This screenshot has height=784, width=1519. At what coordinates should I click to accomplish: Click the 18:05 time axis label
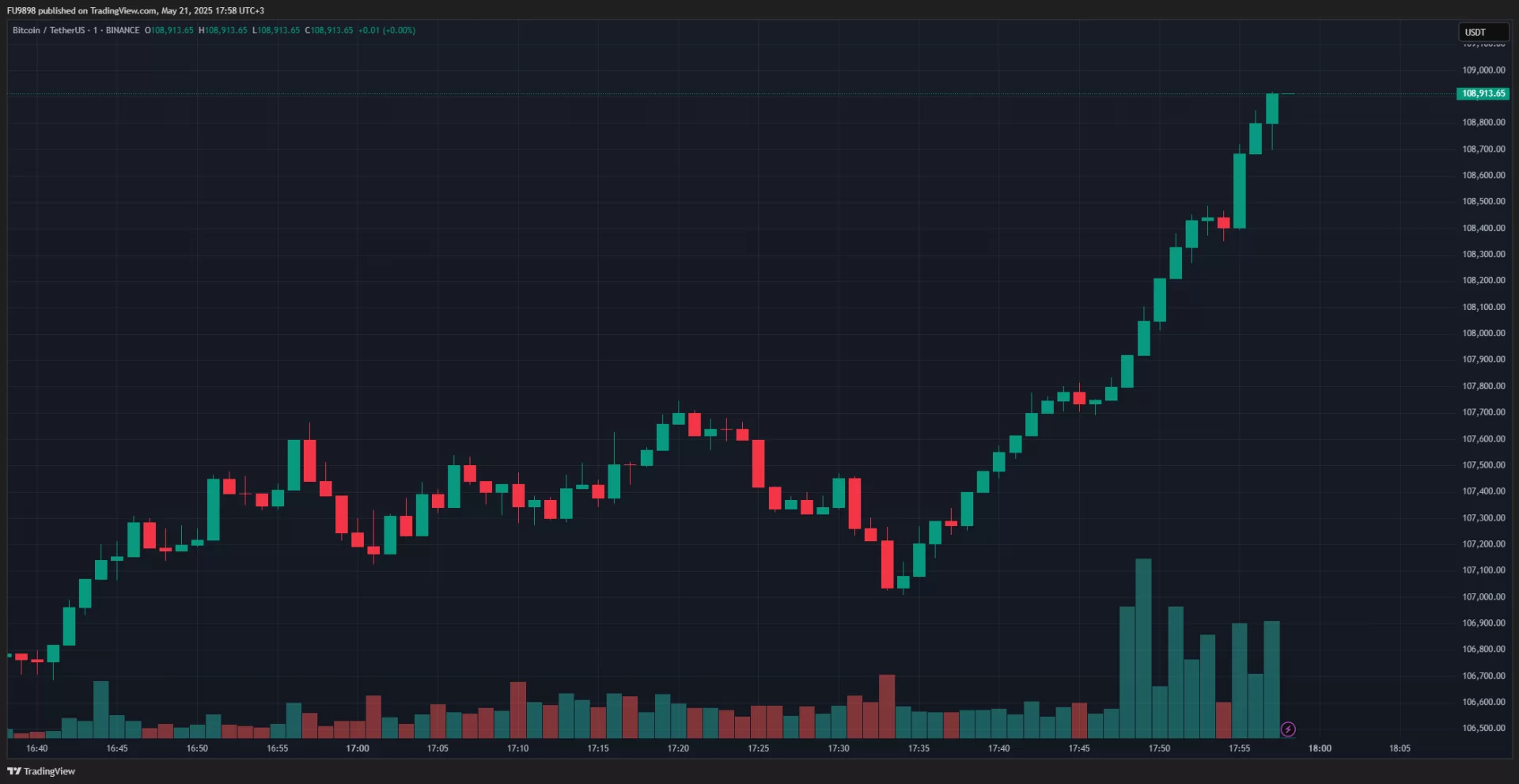(x=1400, y=748)
